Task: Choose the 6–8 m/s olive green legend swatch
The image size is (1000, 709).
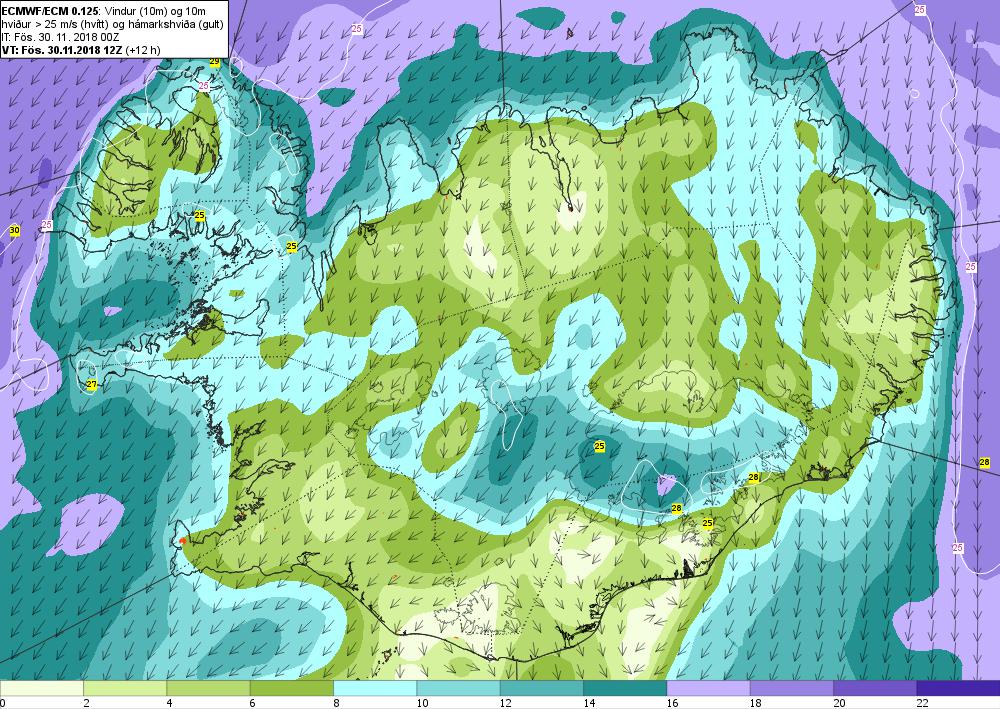Action: coord(291,688)
